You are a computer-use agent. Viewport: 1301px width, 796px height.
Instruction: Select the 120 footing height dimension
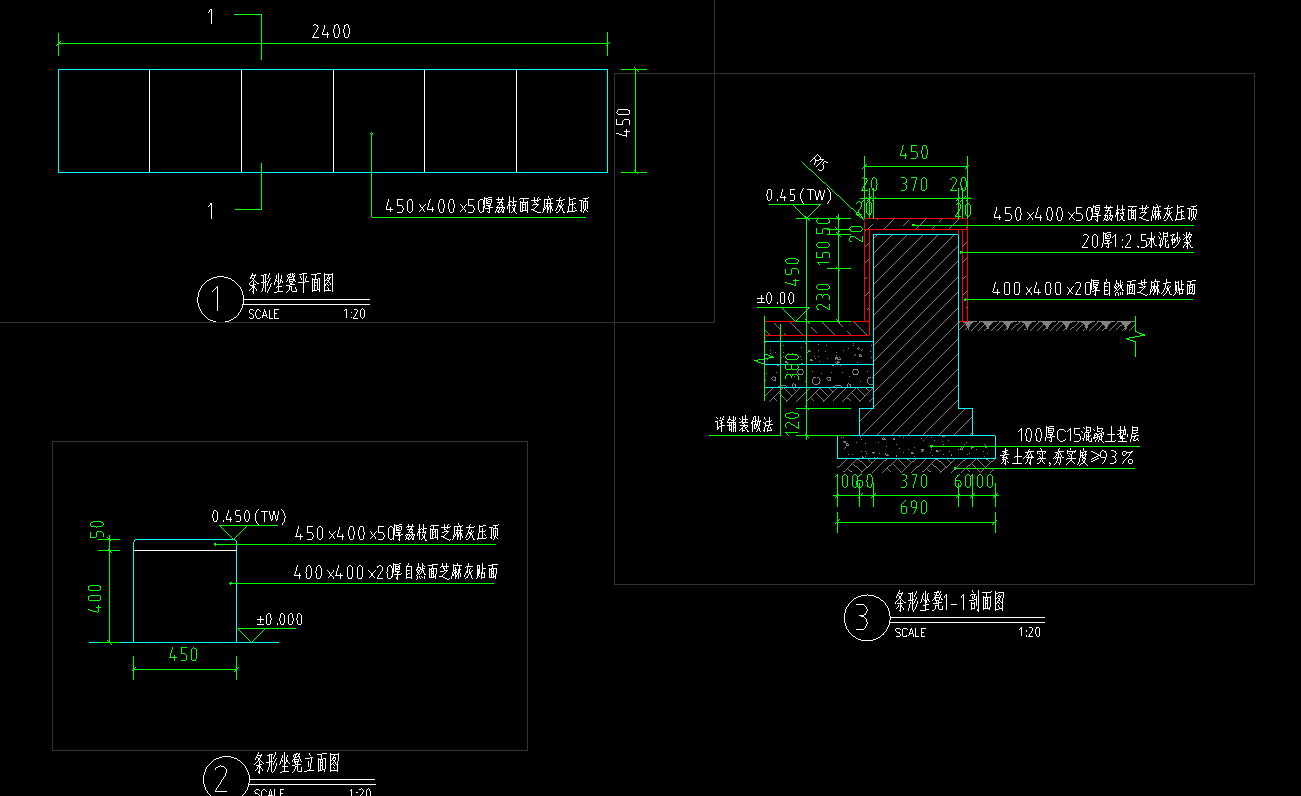click(x=794, y=421)
